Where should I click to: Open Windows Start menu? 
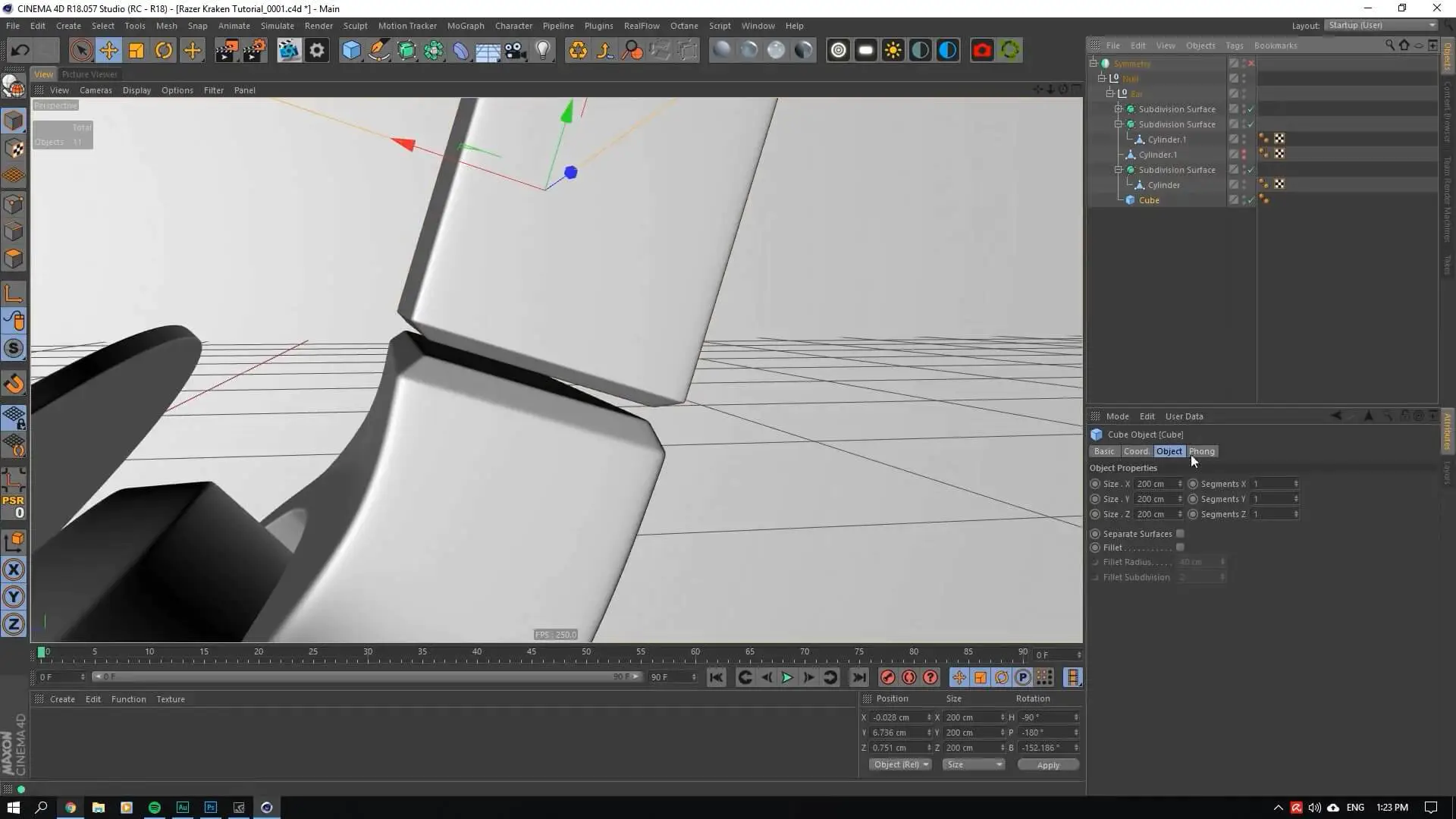[14, 808]
